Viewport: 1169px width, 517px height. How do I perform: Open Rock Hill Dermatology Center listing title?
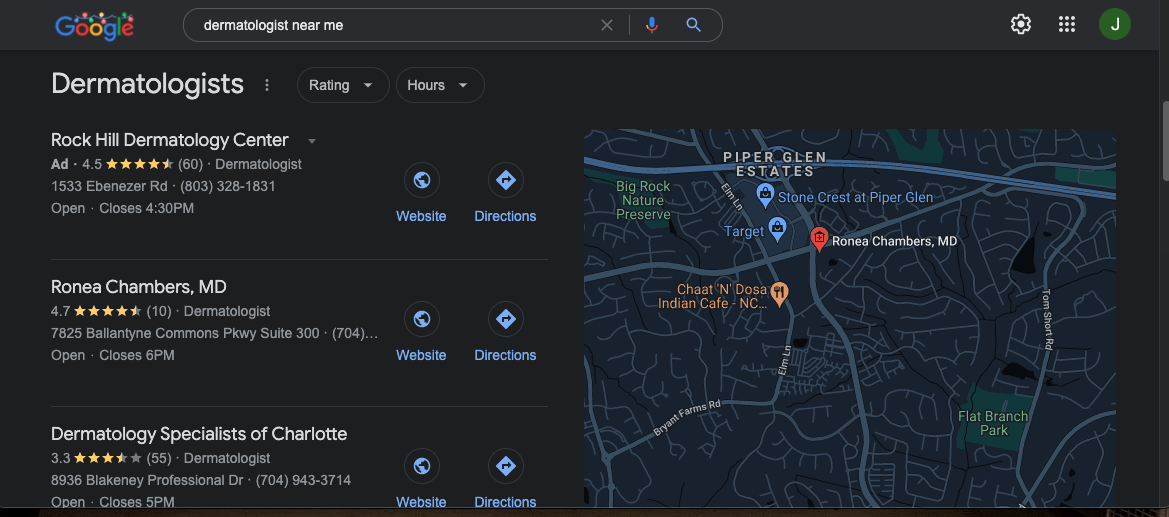(170, 140)
